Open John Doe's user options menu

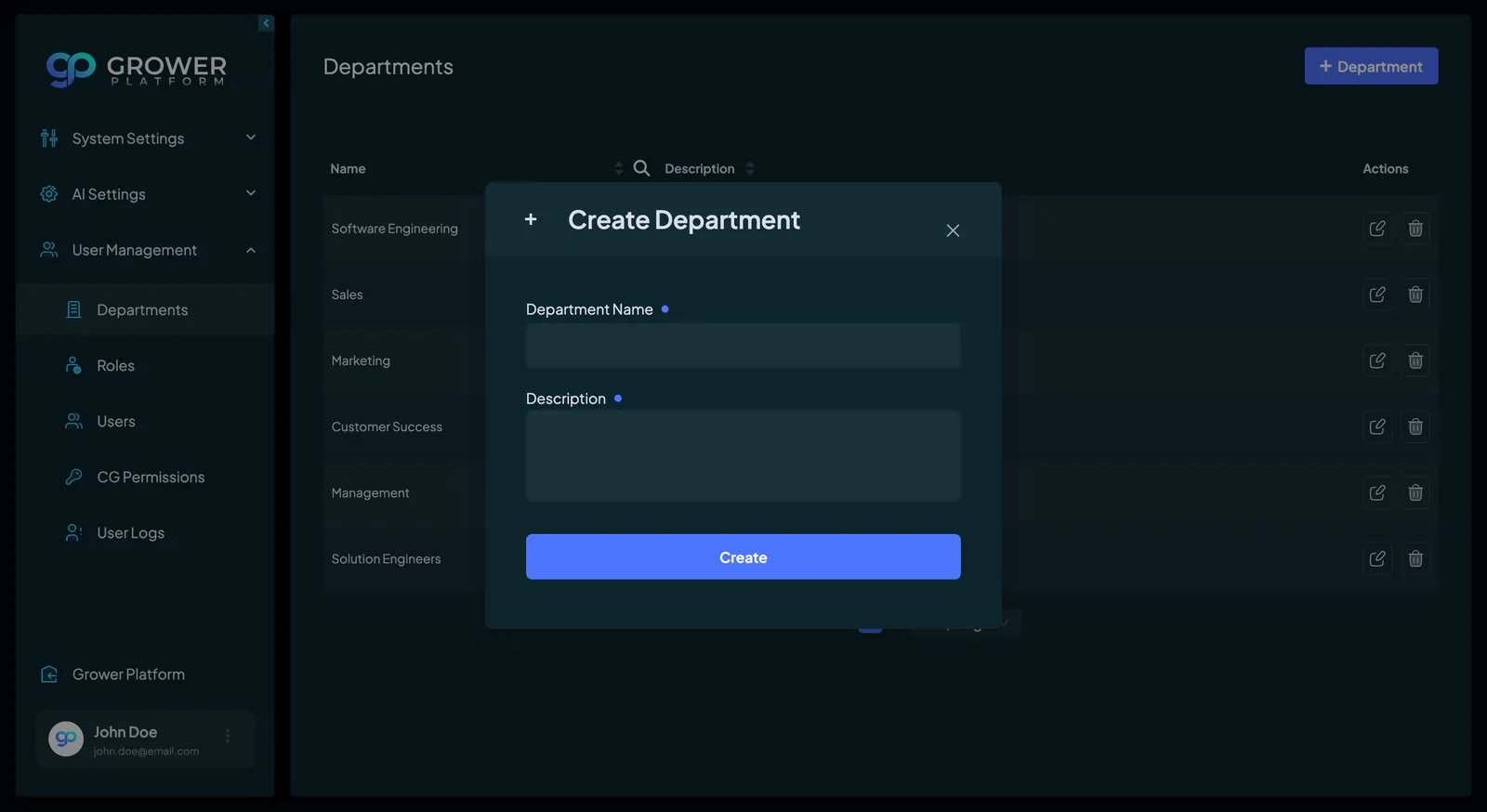click(228, 736)
